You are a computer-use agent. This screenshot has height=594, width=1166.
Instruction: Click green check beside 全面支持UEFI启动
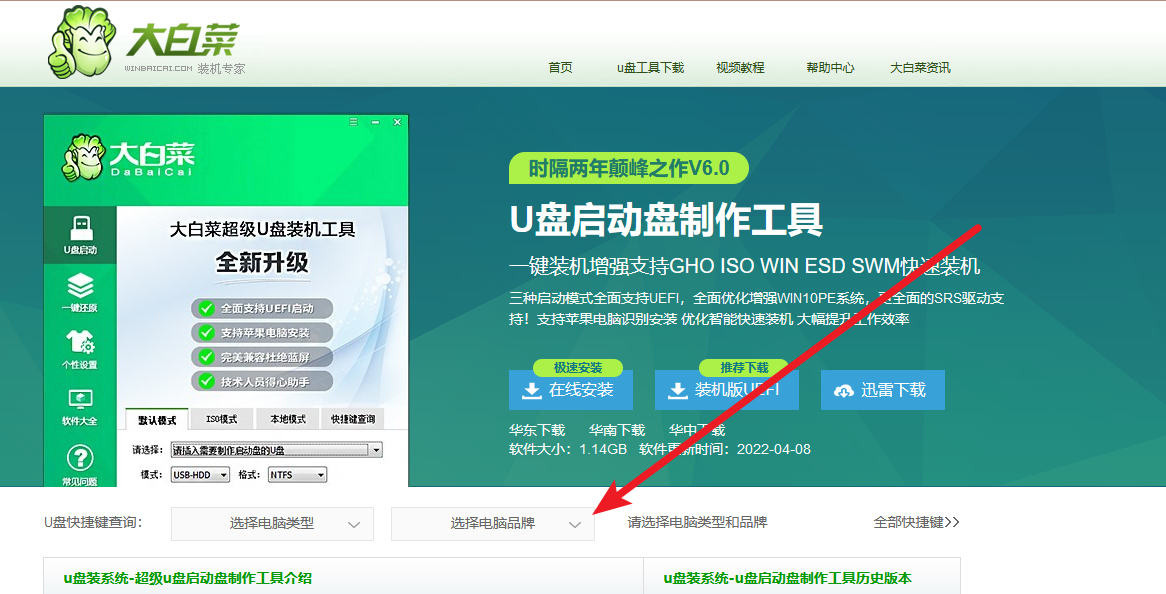tap(206, 309)
